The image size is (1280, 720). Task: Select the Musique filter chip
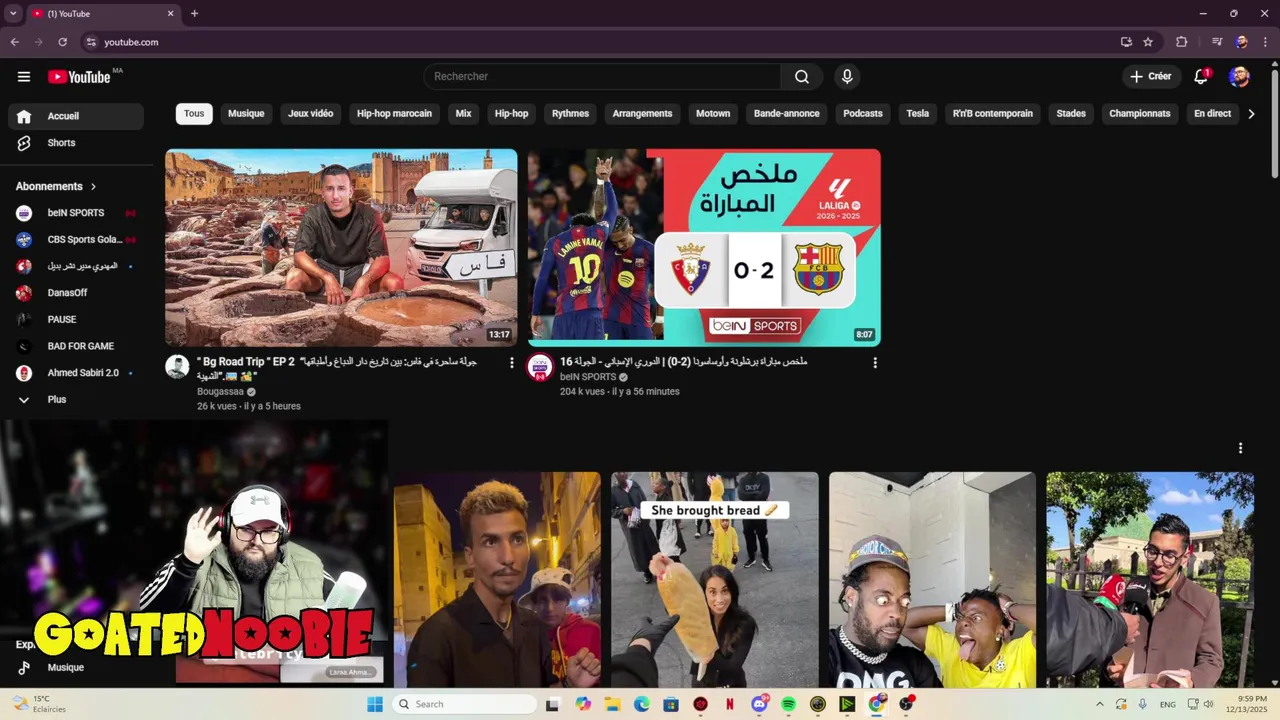tap(246, 114)
